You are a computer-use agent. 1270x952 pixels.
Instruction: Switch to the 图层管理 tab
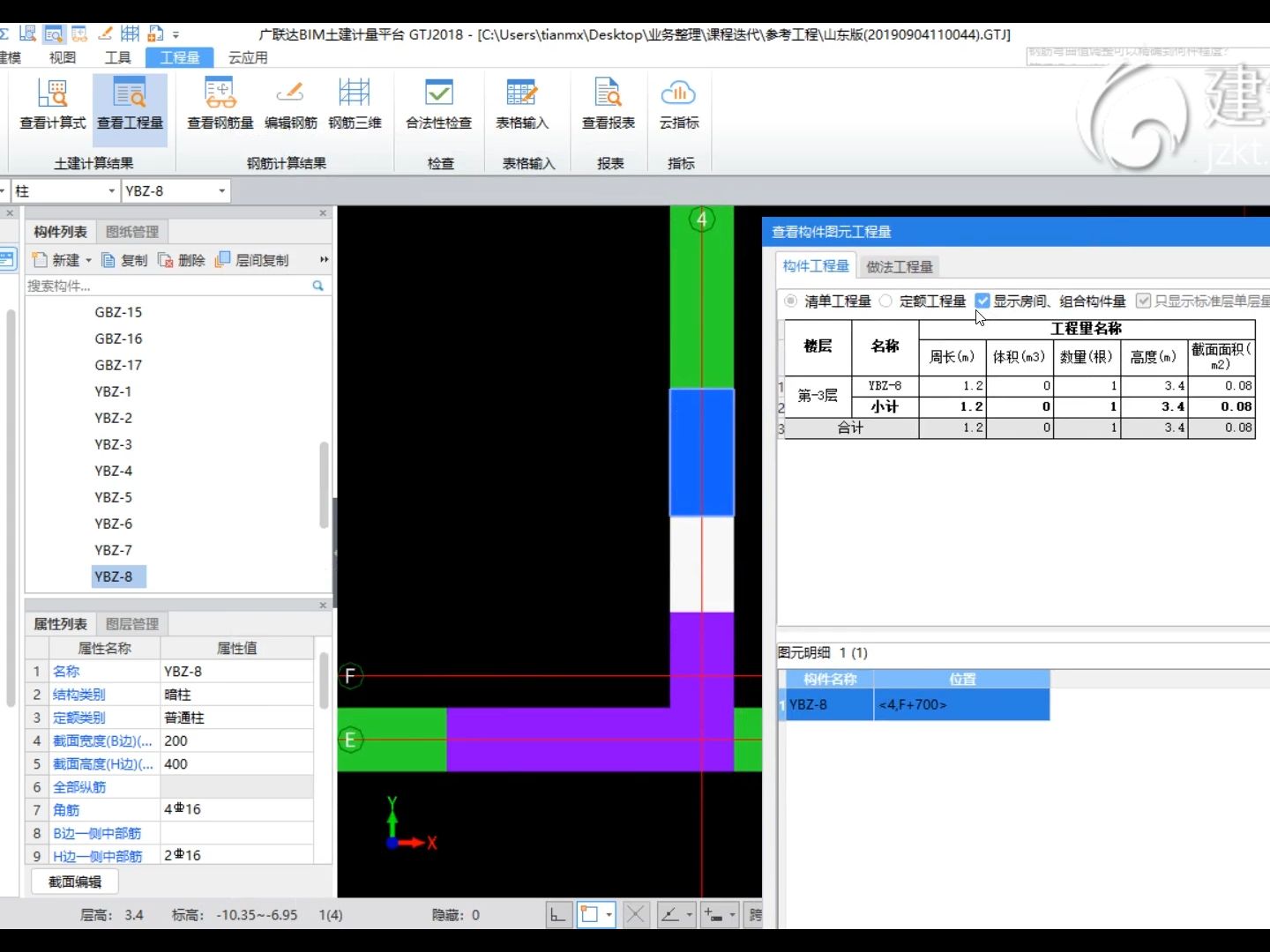pos(132,624)
